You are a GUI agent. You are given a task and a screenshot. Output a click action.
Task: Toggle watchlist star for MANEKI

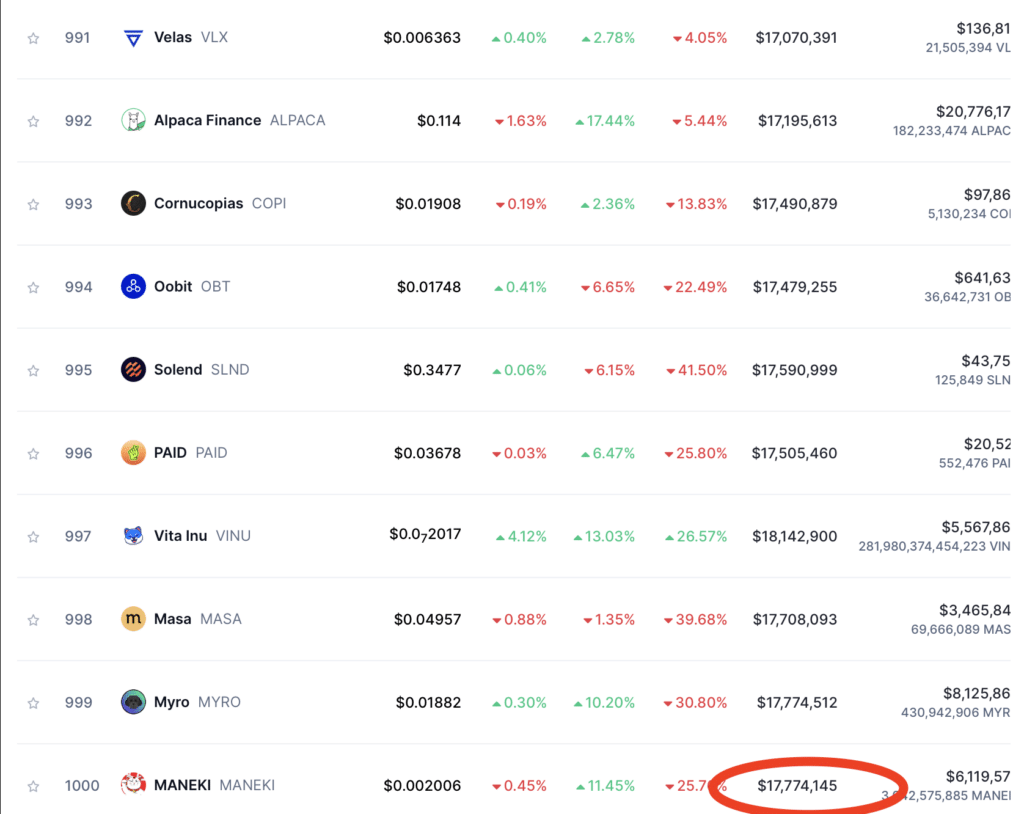click(x=33, y=786)
